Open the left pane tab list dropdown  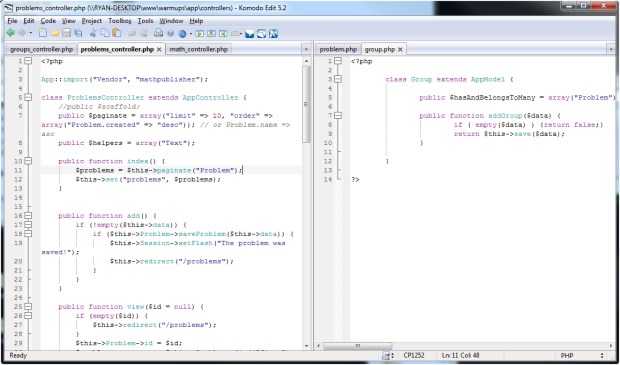pyautogui.click(x=306, y=49)
